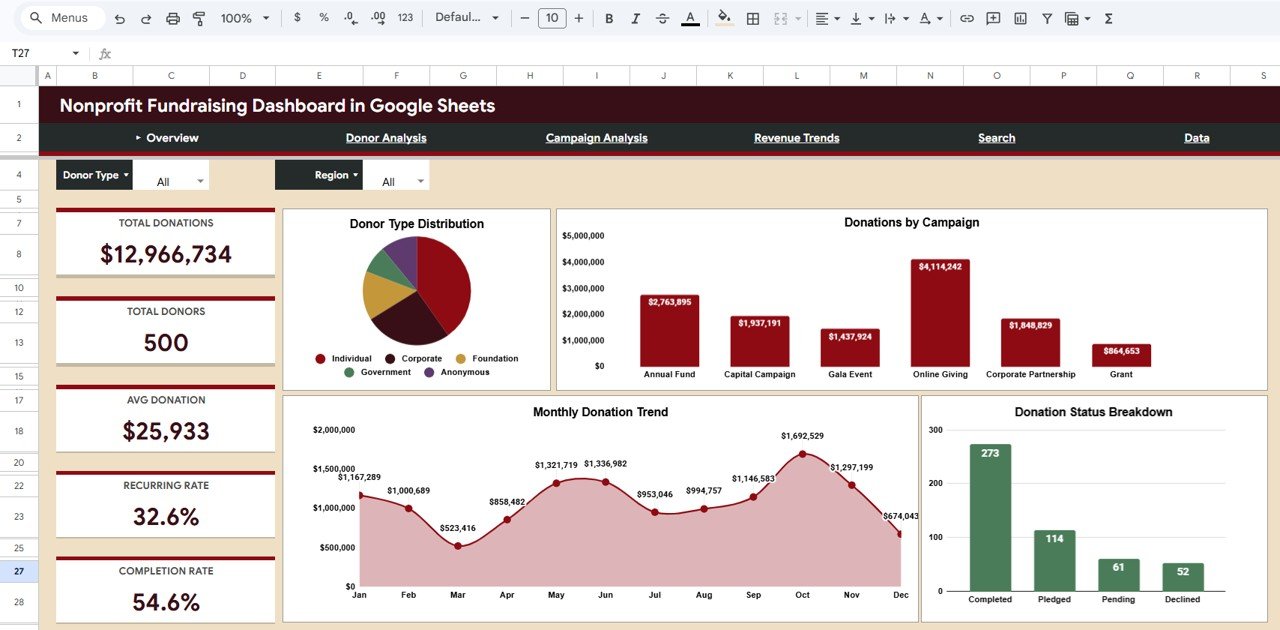Insert a chart
Image resolution: width=1280 pixels, height=630 pixels.
pyautogui.click(x=1020, y=18)
